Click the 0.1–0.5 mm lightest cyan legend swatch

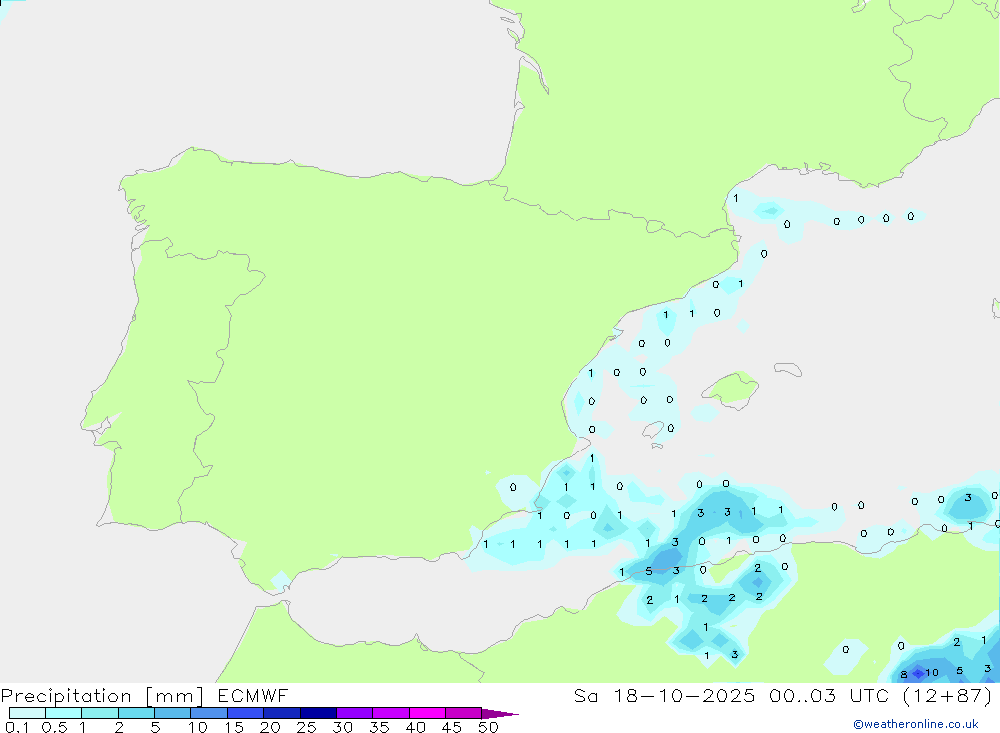click(x=27, y=713)
